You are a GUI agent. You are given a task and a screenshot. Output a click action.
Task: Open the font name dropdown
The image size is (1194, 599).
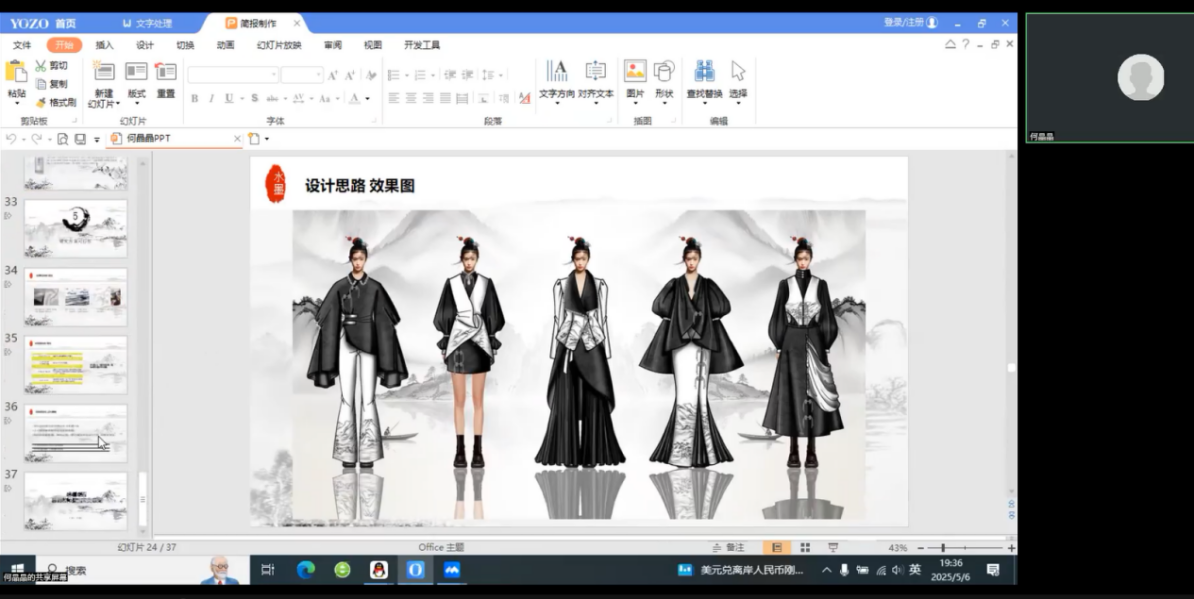coord(274,75)
